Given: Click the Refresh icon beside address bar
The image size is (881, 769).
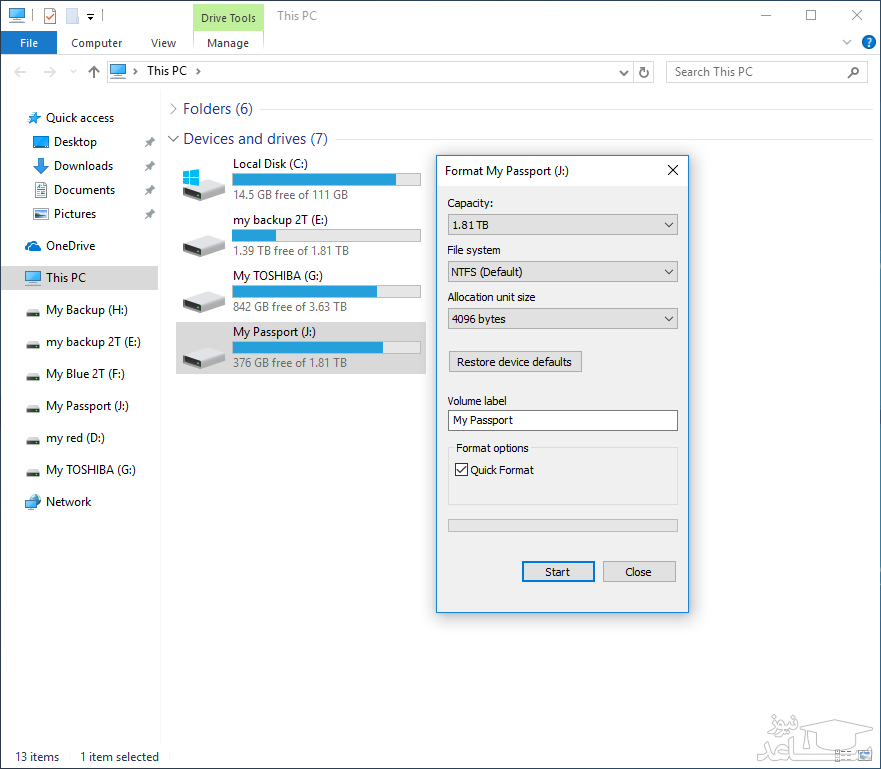Looking at the screenshot, I should tap(645, 72).
